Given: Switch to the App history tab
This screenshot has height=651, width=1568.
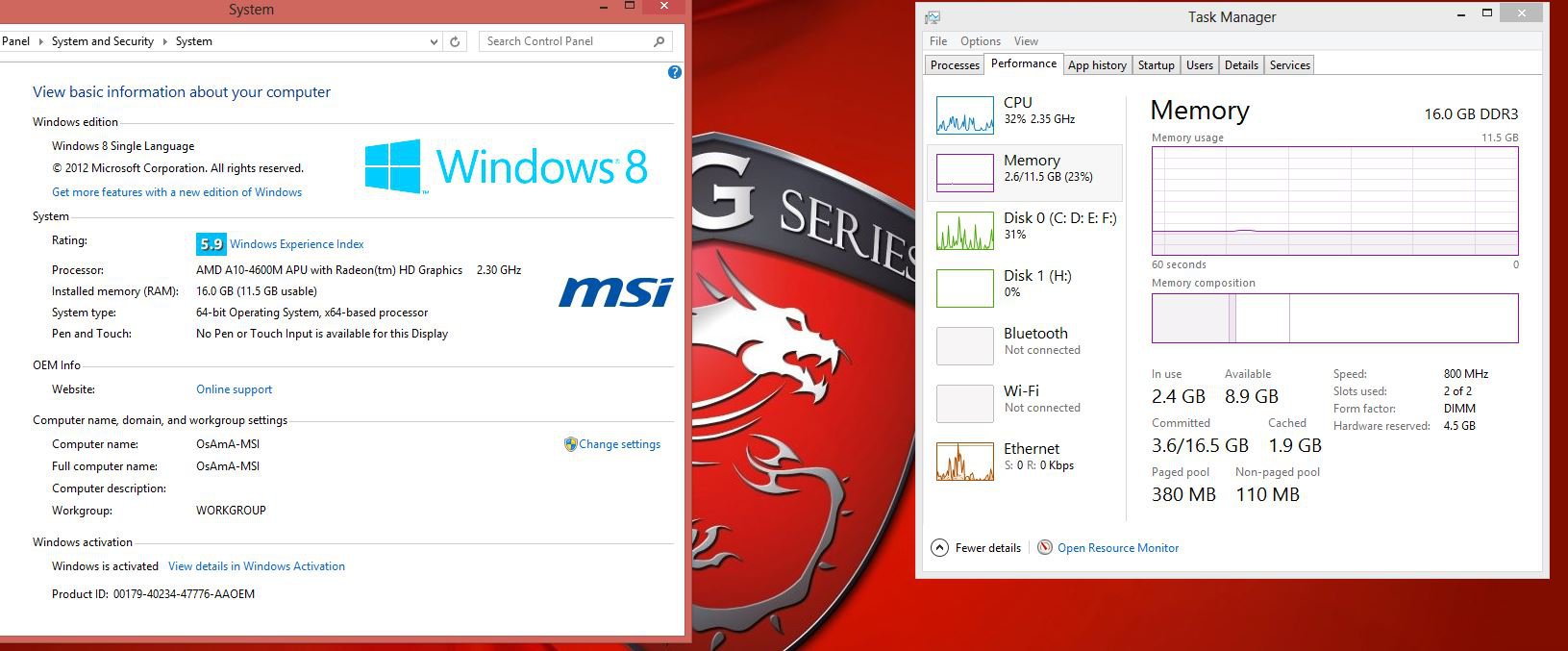Looking at the screenshot, I should (1097, 65).
